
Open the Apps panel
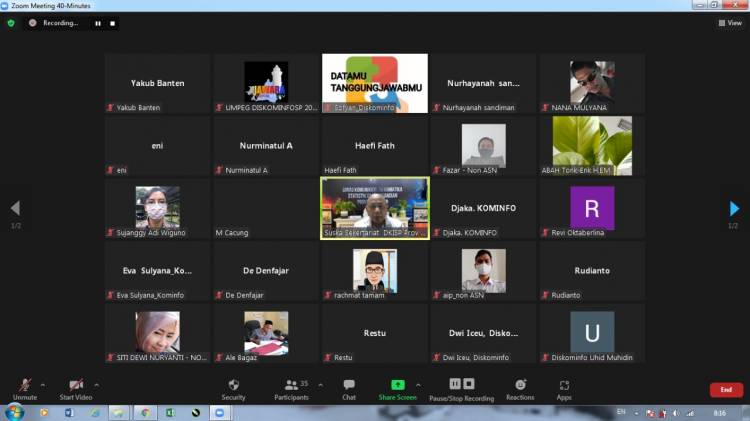[564, 388]
